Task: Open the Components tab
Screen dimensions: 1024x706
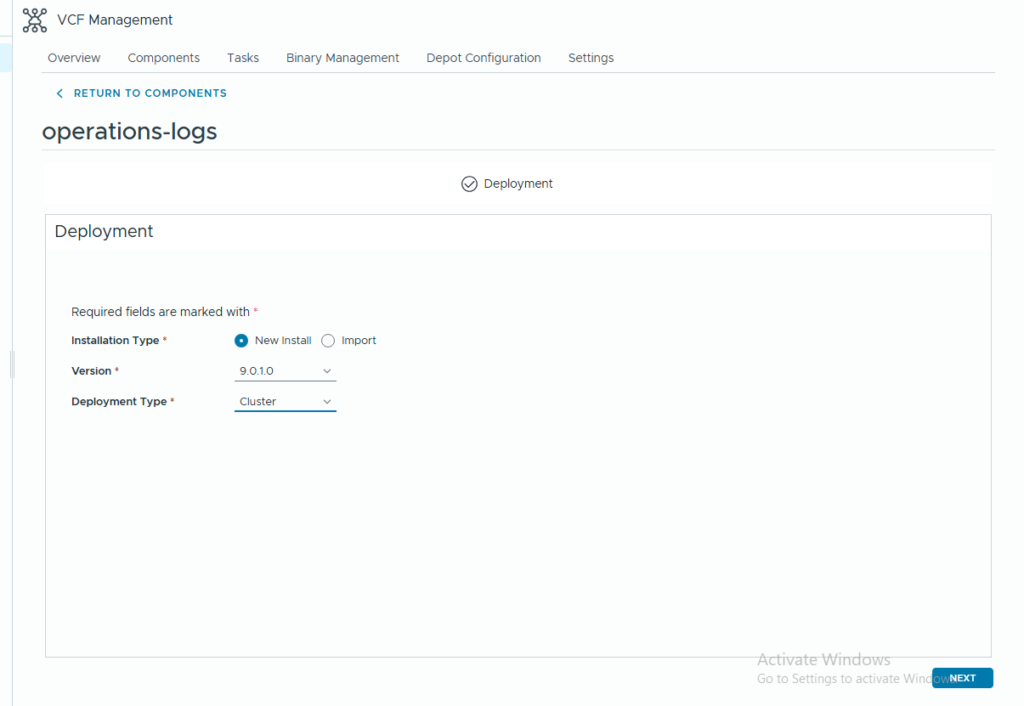Action: coord(164,58)
